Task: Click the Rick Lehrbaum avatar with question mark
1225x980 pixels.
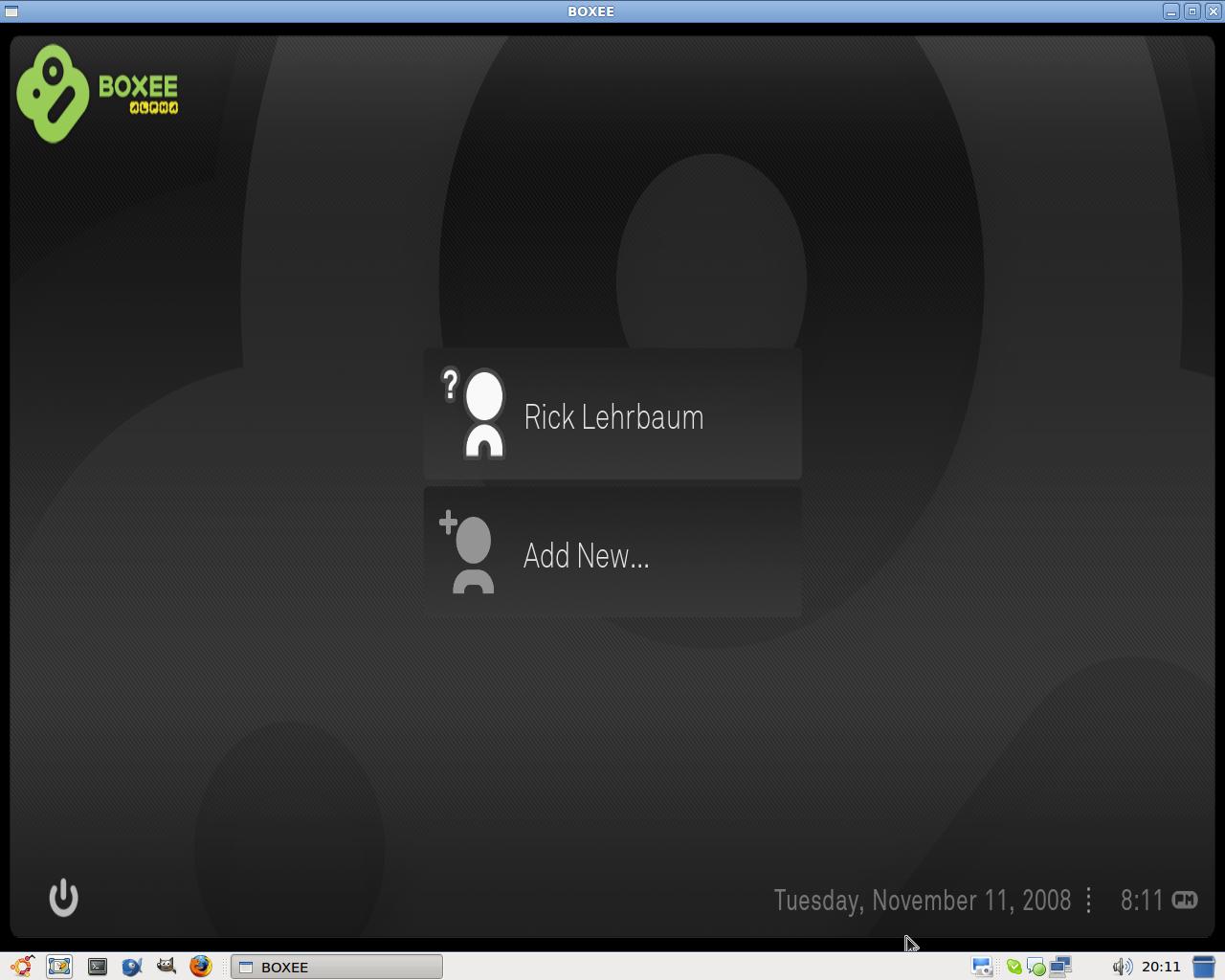Action: [x=474, y=413]
